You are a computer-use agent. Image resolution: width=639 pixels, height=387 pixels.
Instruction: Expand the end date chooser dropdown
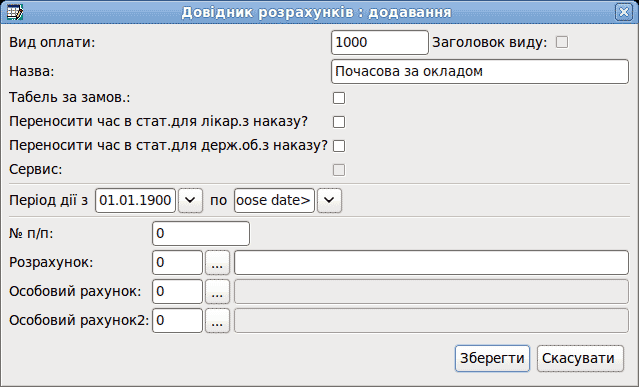click(329, 200)
